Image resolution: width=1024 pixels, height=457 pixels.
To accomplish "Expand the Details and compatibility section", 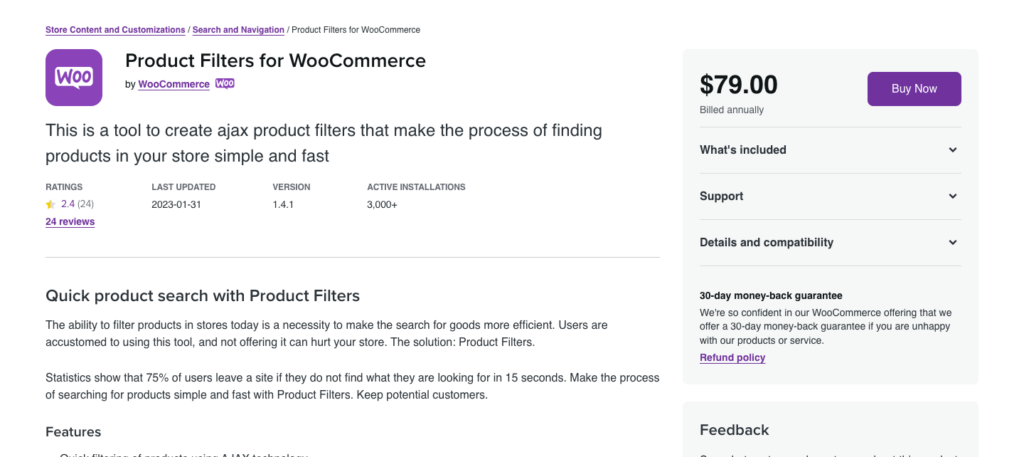I will pos(830,242).
